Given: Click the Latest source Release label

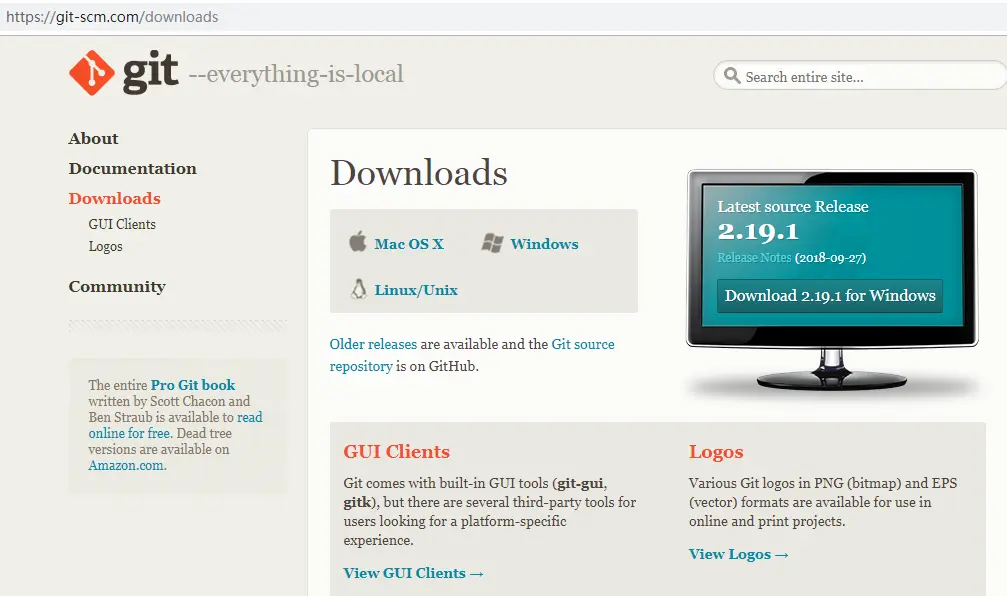Looking at the screenshot, I should [792, 207].
